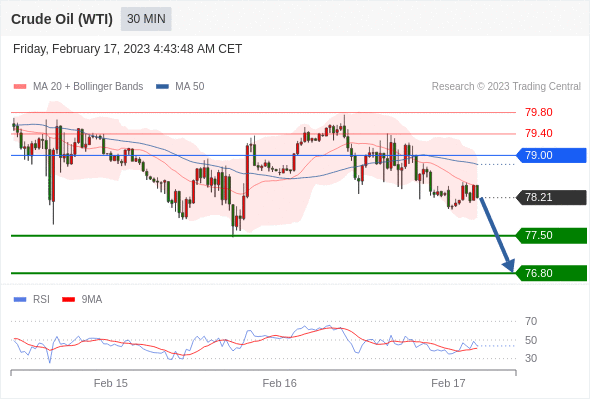Click the RSI legend label
This screenshot has height=400, width=590.
coord(41,300)
